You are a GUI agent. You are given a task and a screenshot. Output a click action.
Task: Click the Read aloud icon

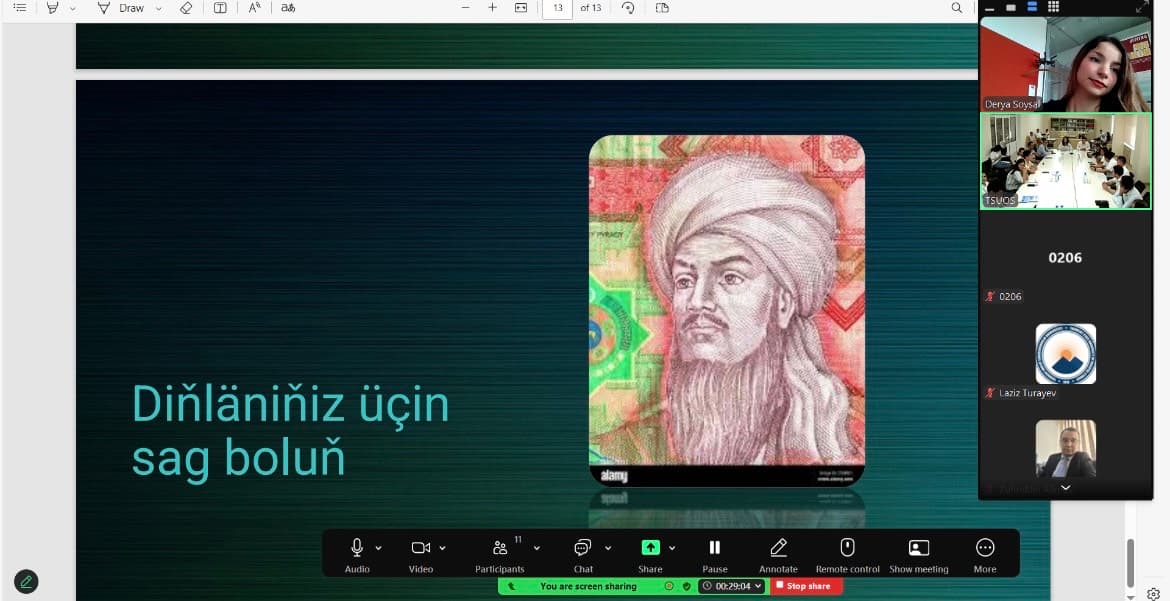pyautogui.click(x=255, y=7)
